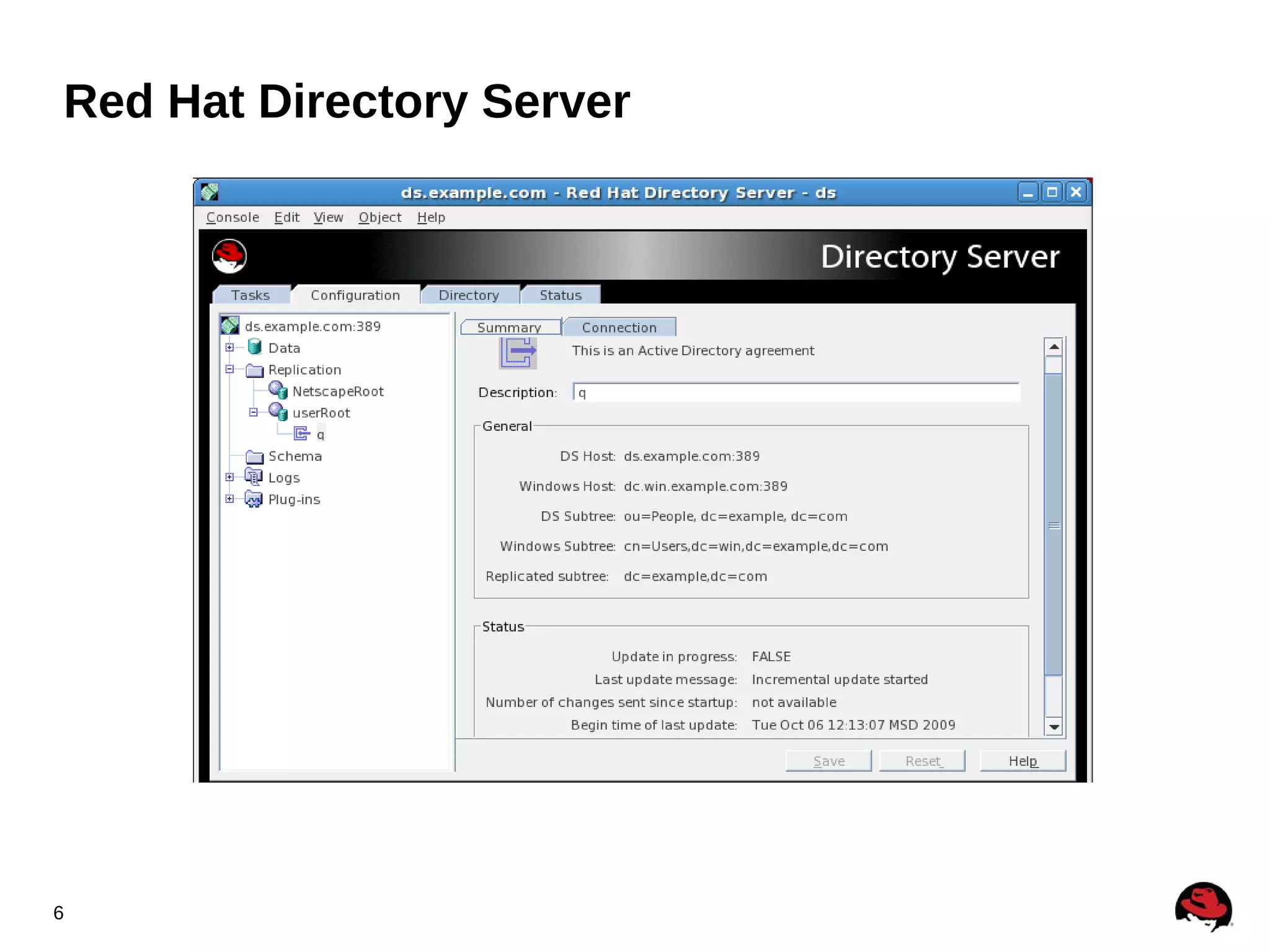Select the Plug-ins tree label

294,499
